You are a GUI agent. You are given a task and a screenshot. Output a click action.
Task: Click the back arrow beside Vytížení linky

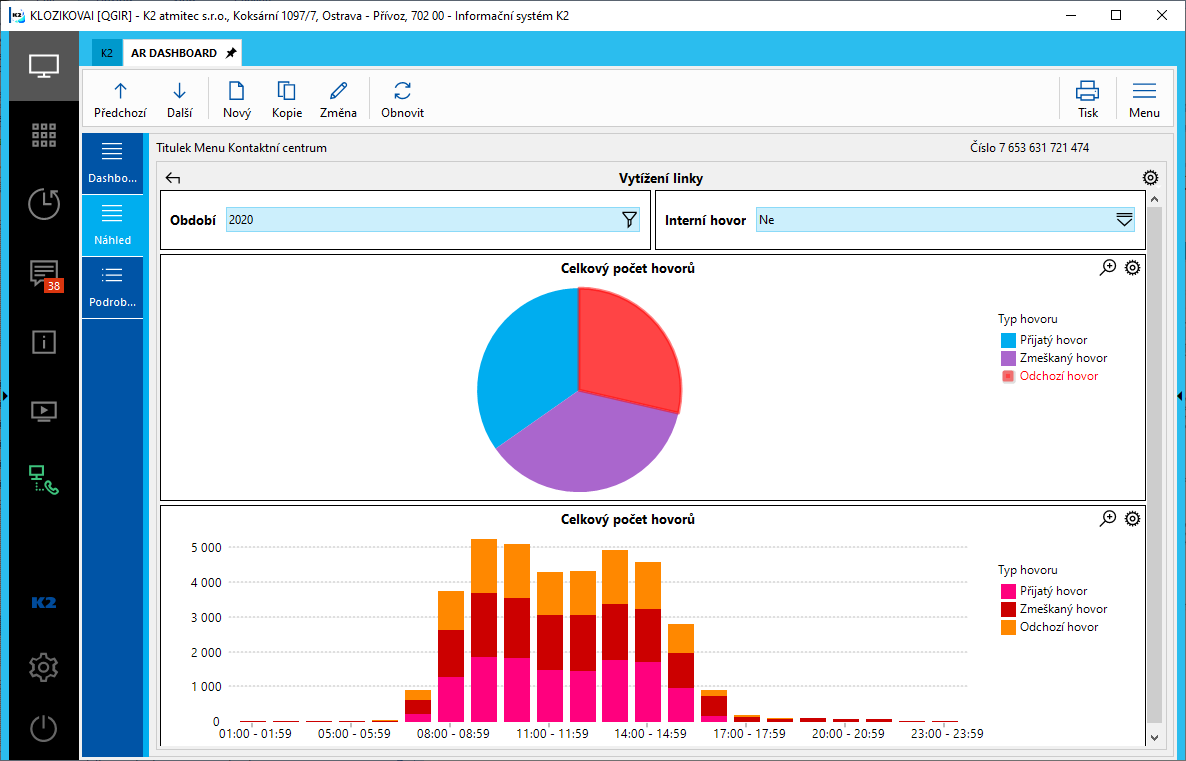173,179
